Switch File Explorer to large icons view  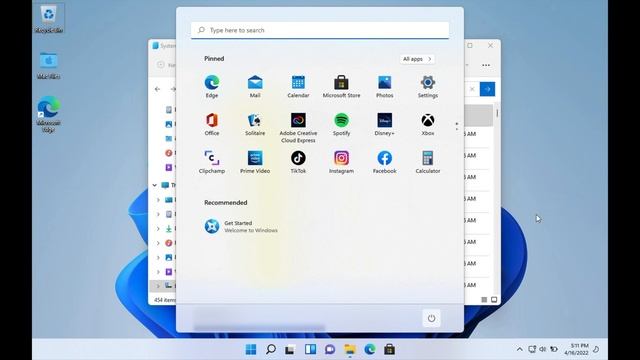tap(494, 300)
